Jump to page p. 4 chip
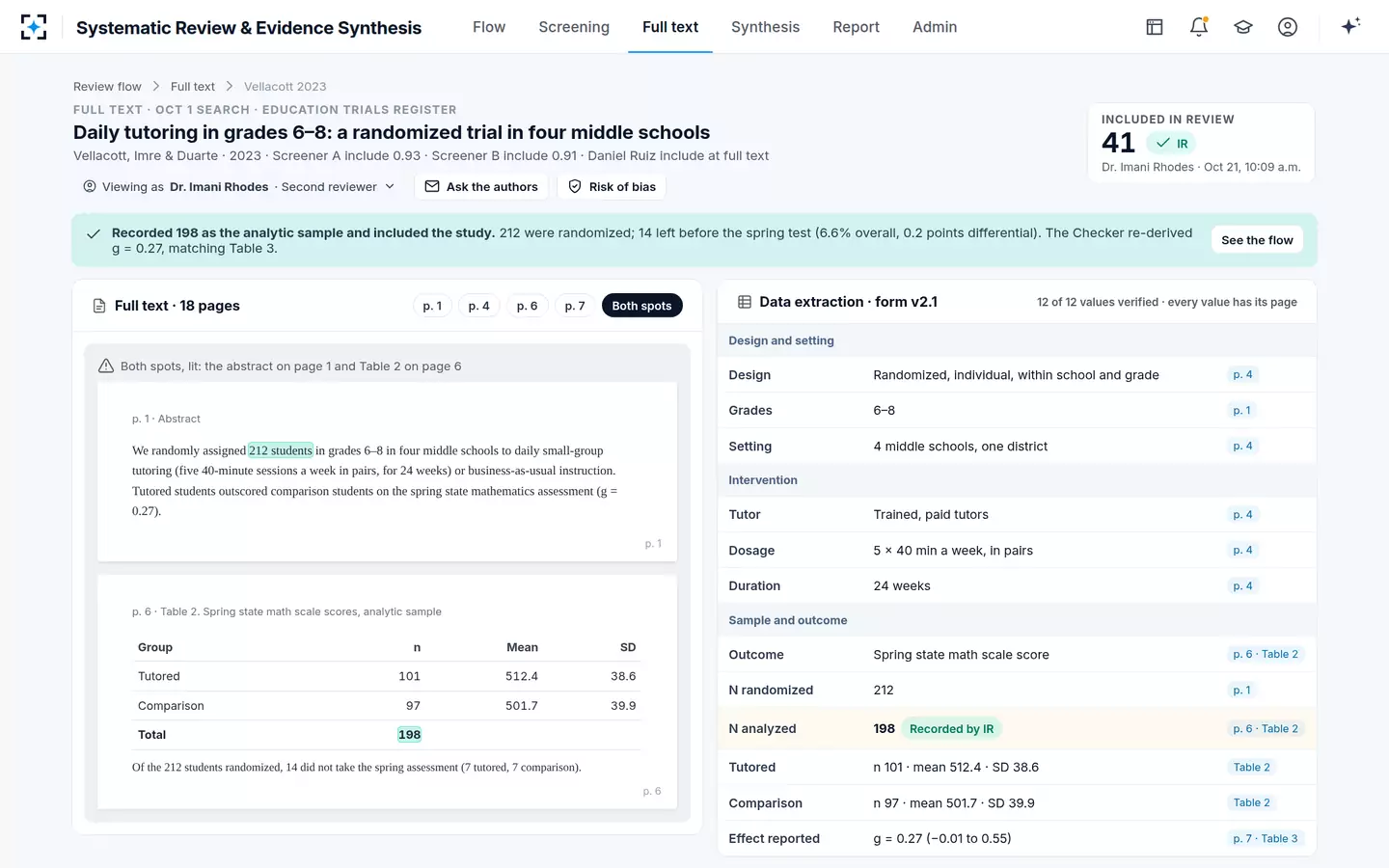 478,306
